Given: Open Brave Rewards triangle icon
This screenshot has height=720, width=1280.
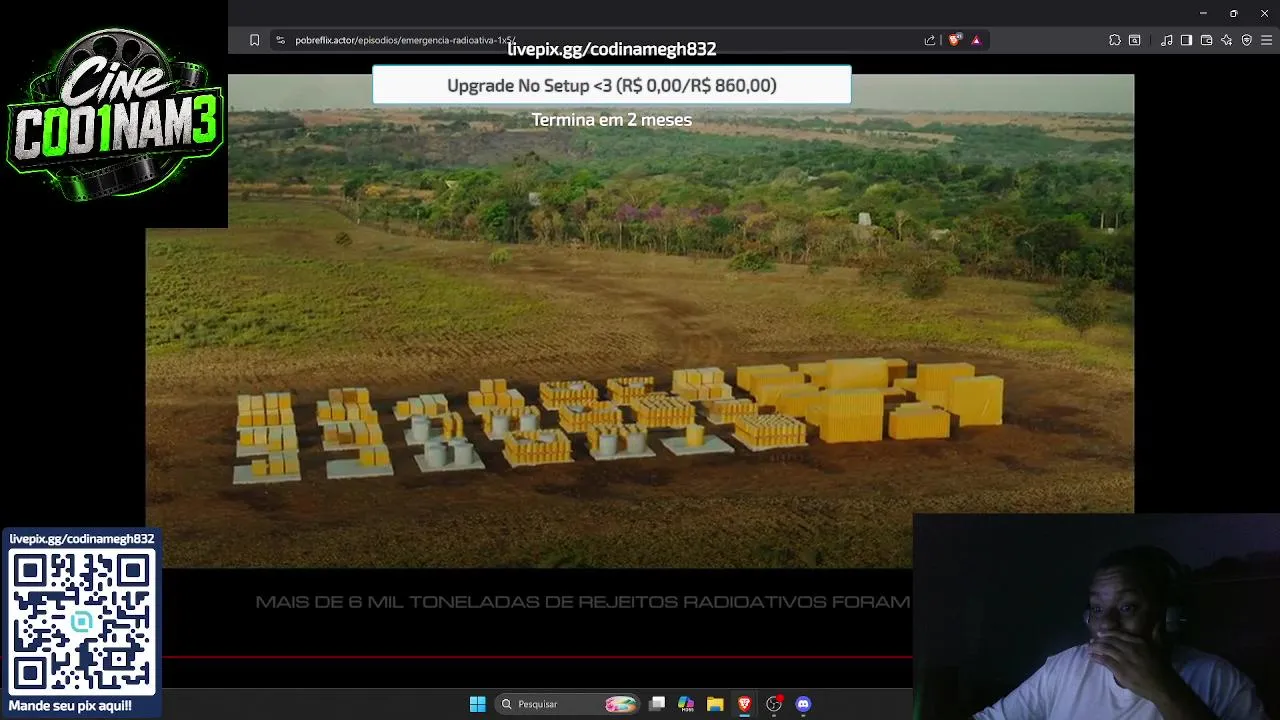Looking at the screenshot, I should point(976,40).
